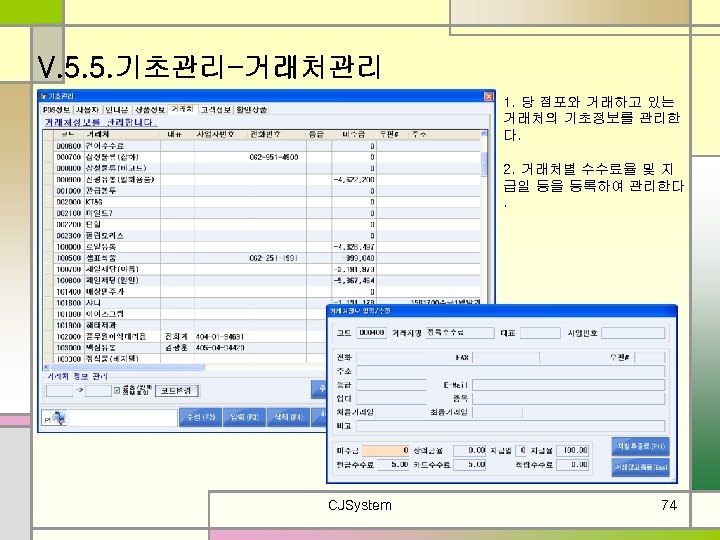Close the 기초관리 window with red X
The height and width of the screenshot is (540, 720).
click(489, 96)
